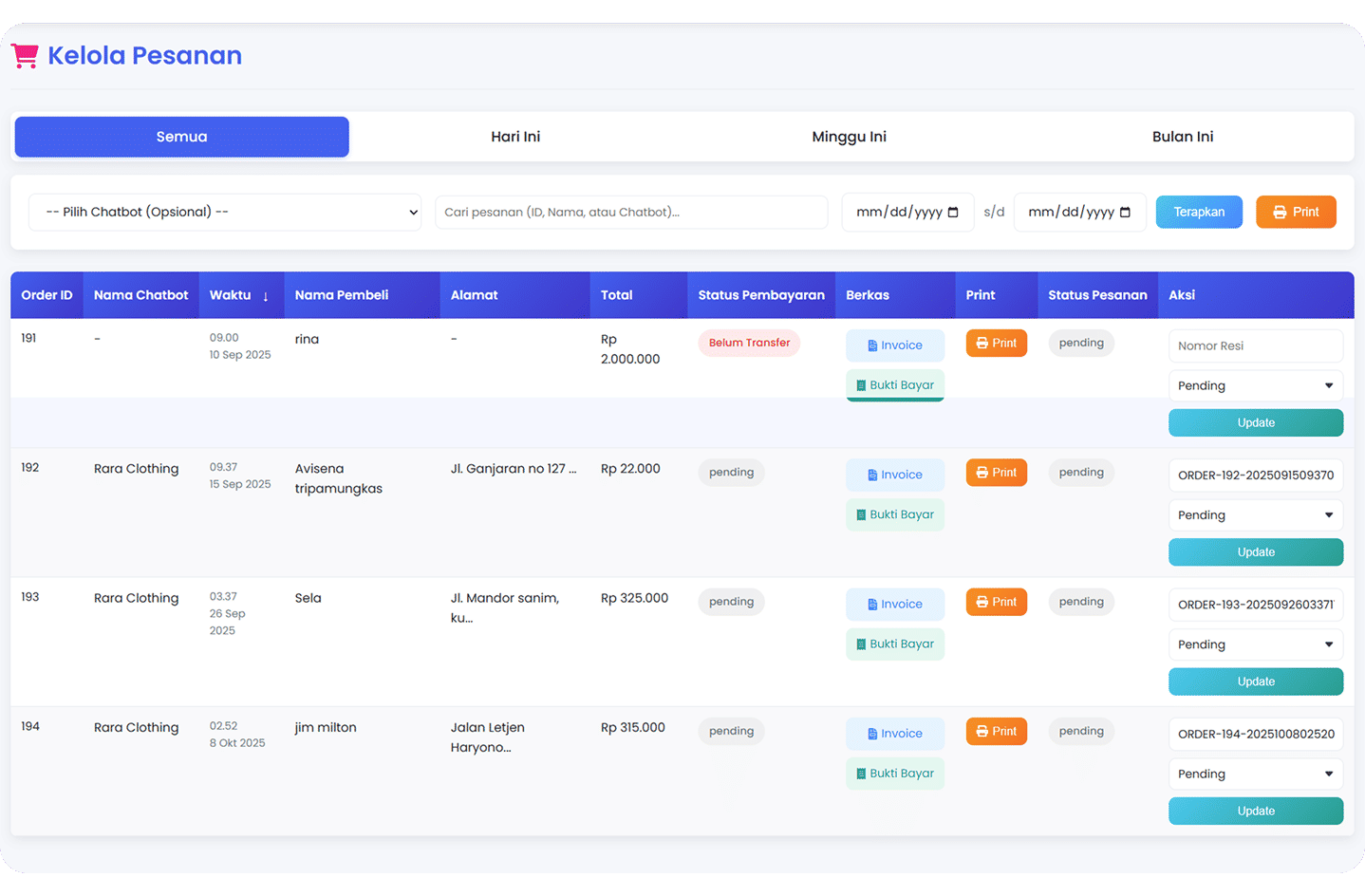Screen dimensions: 1365x896
Task: Click the shopping cart icon next to Kelola Pesanan
Action: coord(25,54)
